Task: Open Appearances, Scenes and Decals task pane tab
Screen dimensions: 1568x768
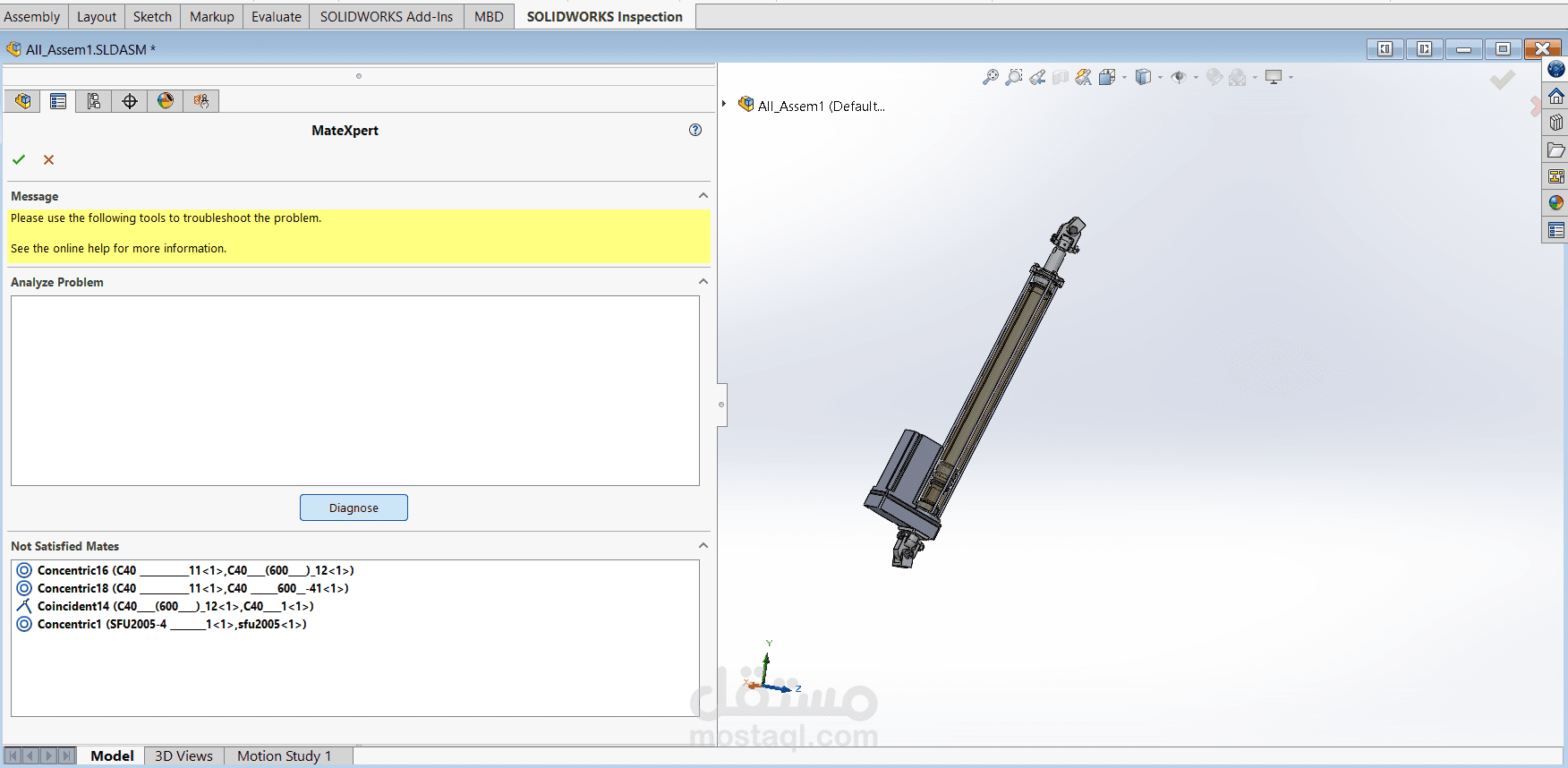Action: pyautogui.click(x=1556, y=203)
